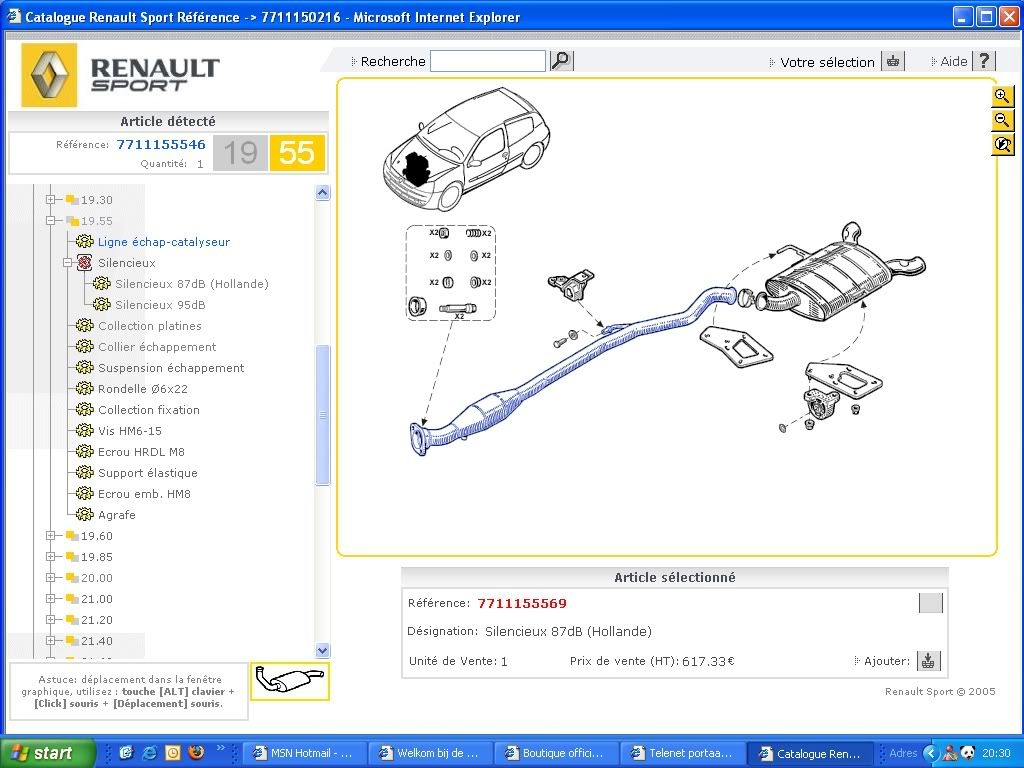Click the system clock showing 20:30

(995, 753)
